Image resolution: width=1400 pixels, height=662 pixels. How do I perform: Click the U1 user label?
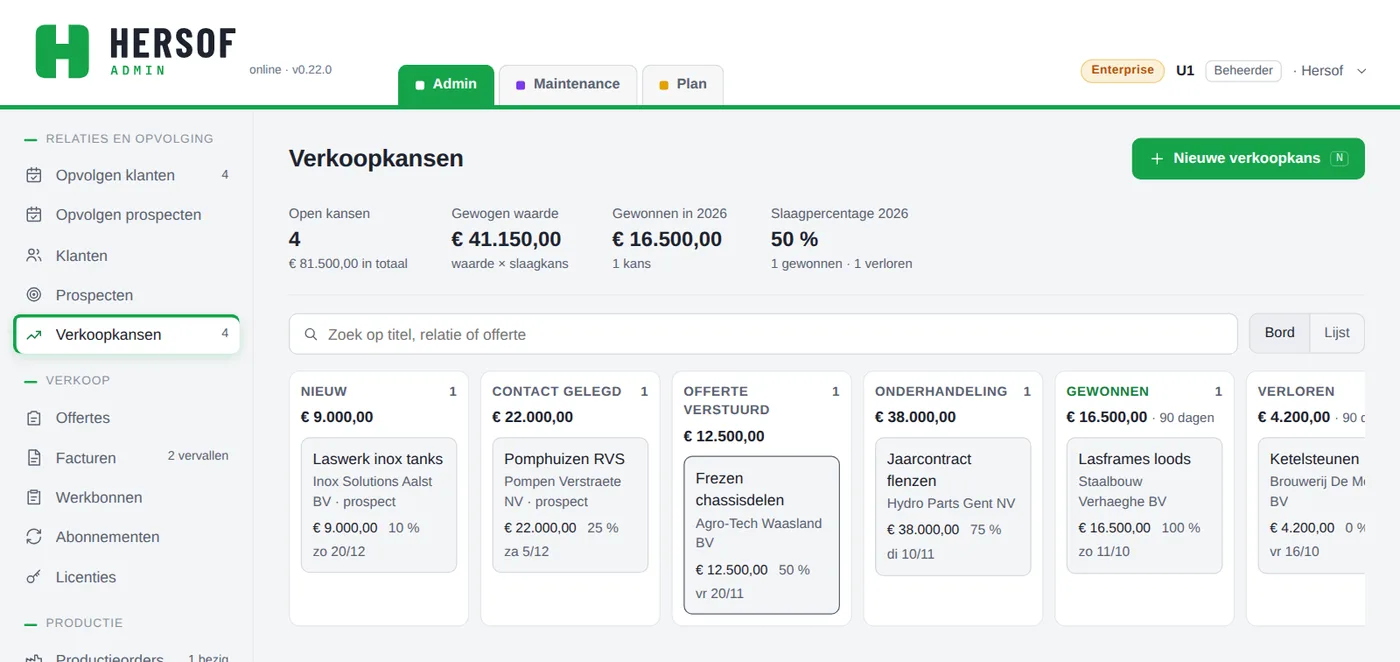(x=1185, y=71)
